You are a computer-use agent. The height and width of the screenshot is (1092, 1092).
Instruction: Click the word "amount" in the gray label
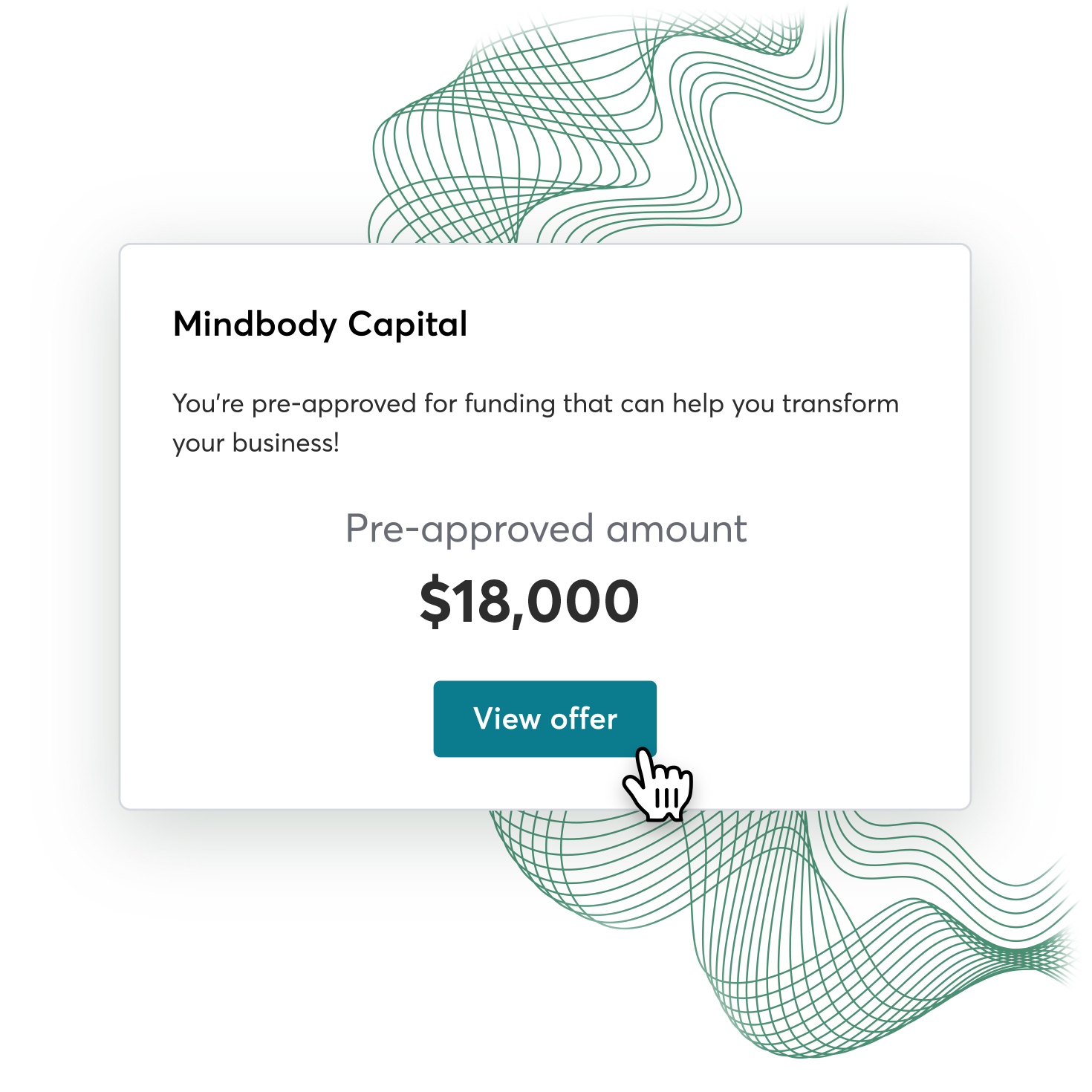click(x=676, y=530)
